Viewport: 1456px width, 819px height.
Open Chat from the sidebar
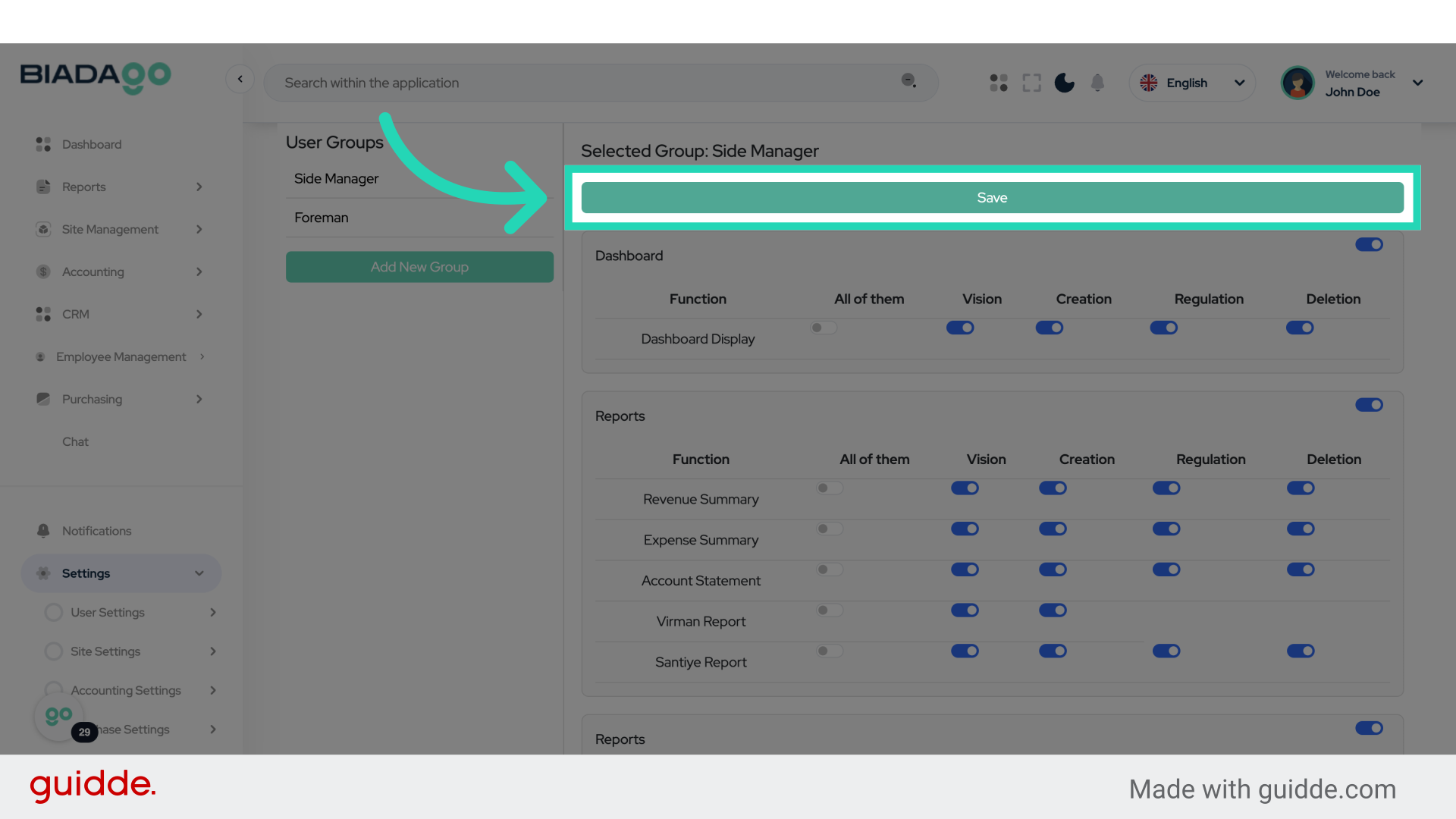75,441
